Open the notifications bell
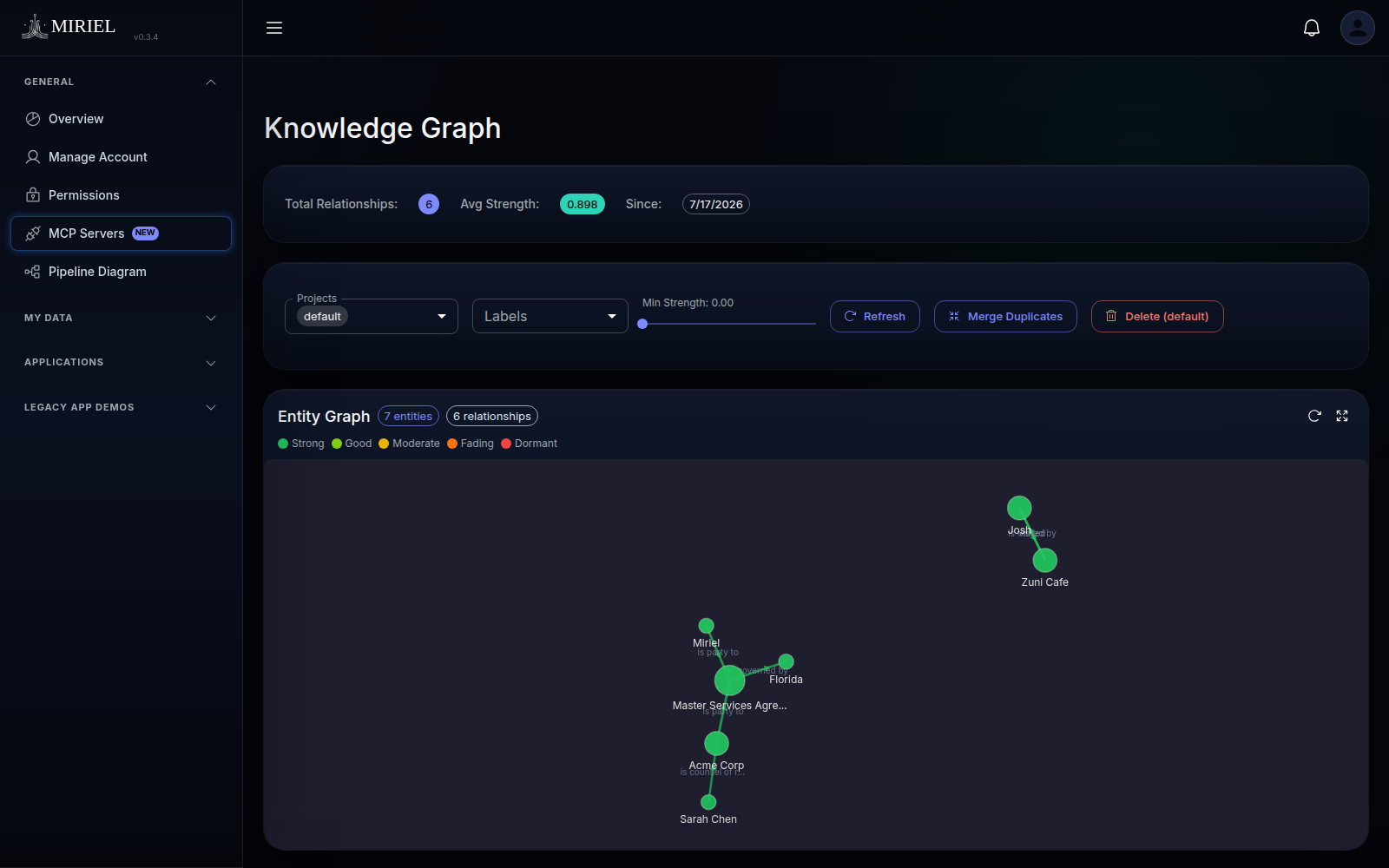1389x868 pixels. (x=1312, y=28)
